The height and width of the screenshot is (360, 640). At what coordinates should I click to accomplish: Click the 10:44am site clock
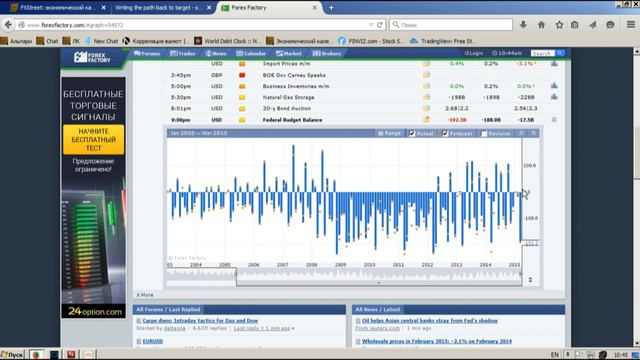tap(507, 53)
